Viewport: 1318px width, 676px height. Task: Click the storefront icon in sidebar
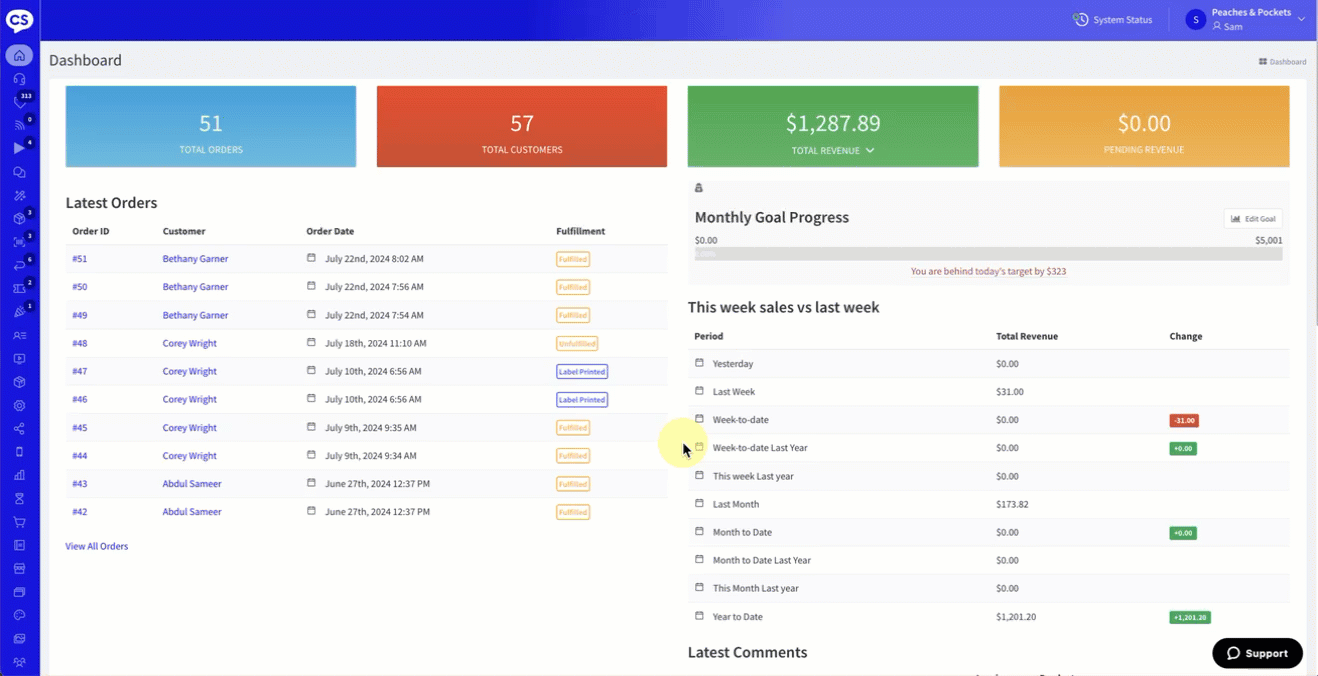click(19, 569)
